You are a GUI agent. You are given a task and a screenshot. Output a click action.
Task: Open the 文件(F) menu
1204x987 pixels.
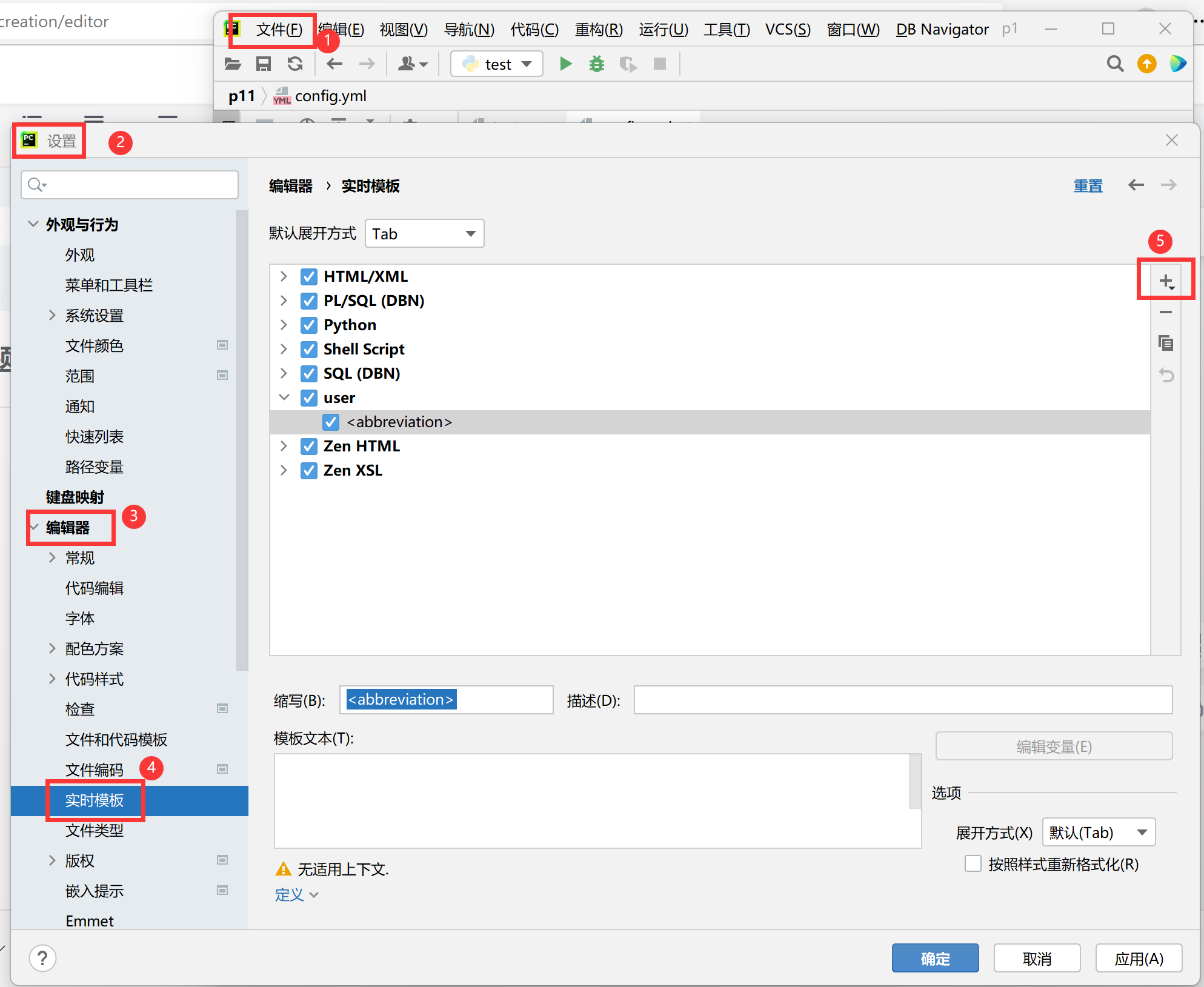click(279, 29)
